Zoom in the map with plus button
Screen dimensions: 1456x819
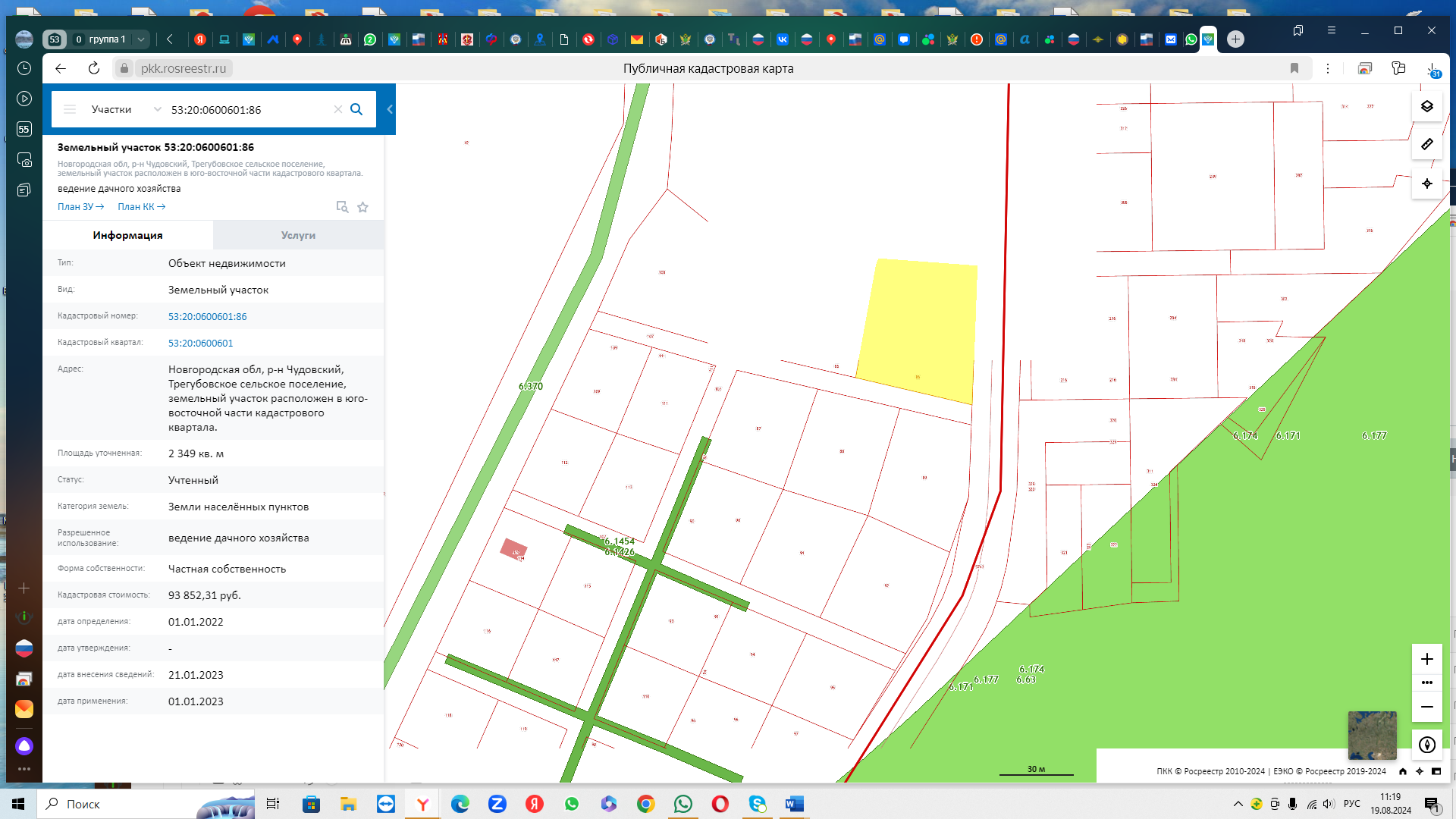pos(1426,659)
